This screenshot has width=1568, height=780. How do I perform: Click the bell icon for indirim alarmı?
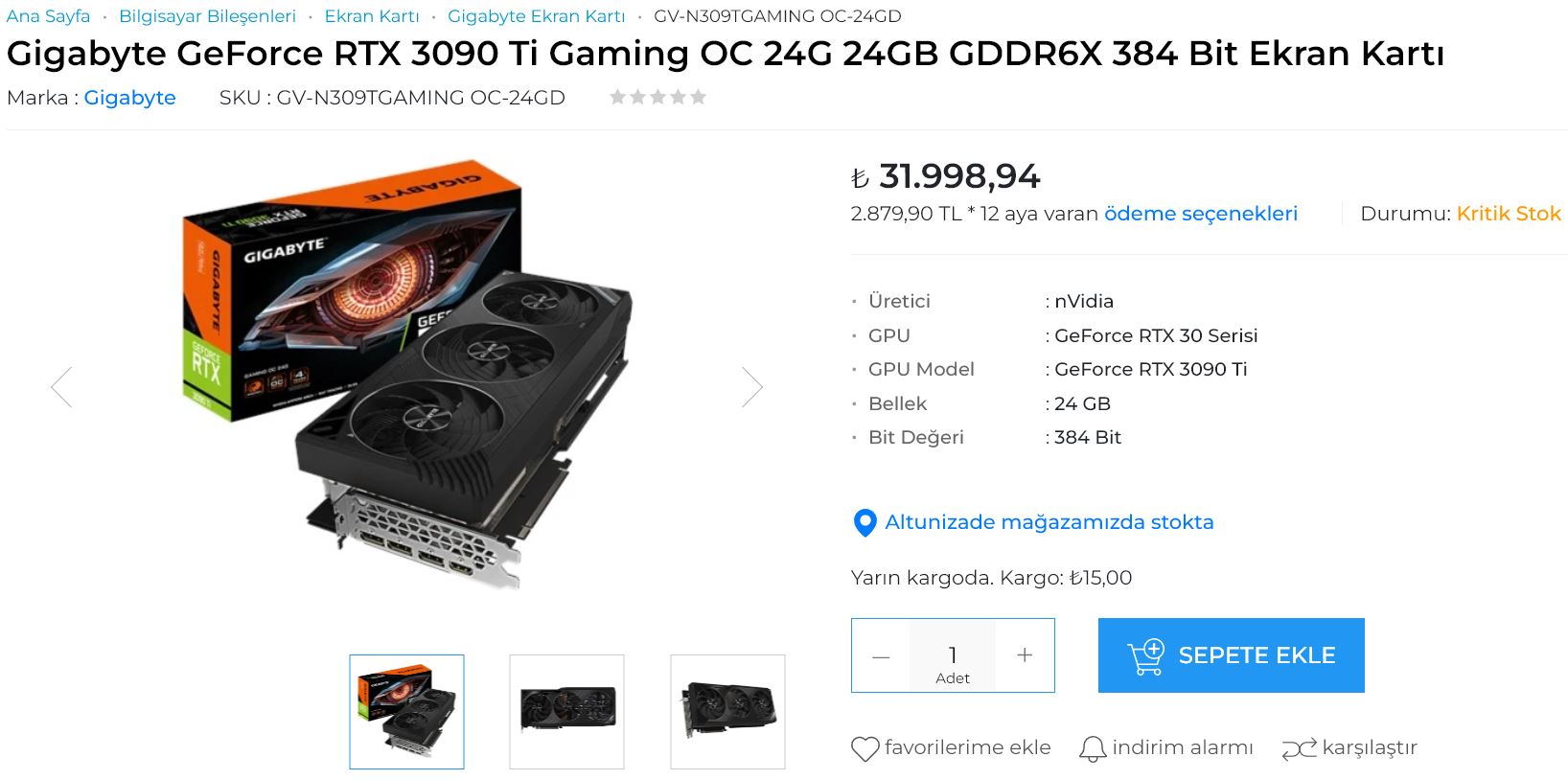(1093, 748)
